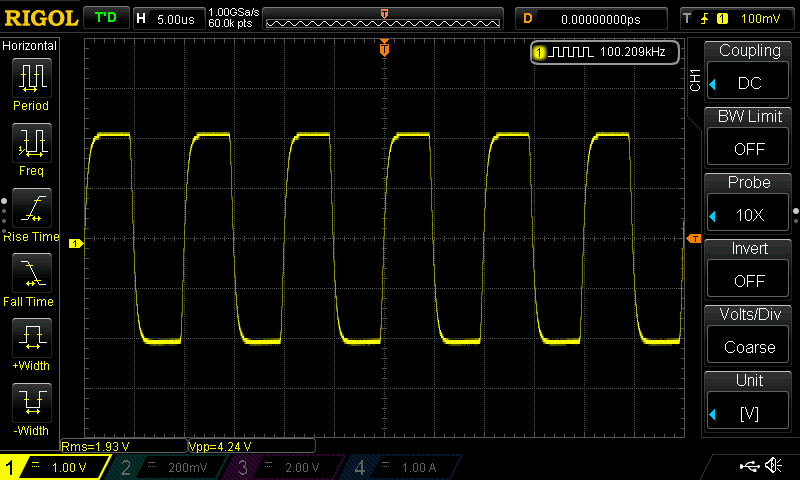Image resolution: width=800 pixels, height=480 pixels.
Task: Switch to channel 2 tab 200mV
Action: (x=171, y=467)
